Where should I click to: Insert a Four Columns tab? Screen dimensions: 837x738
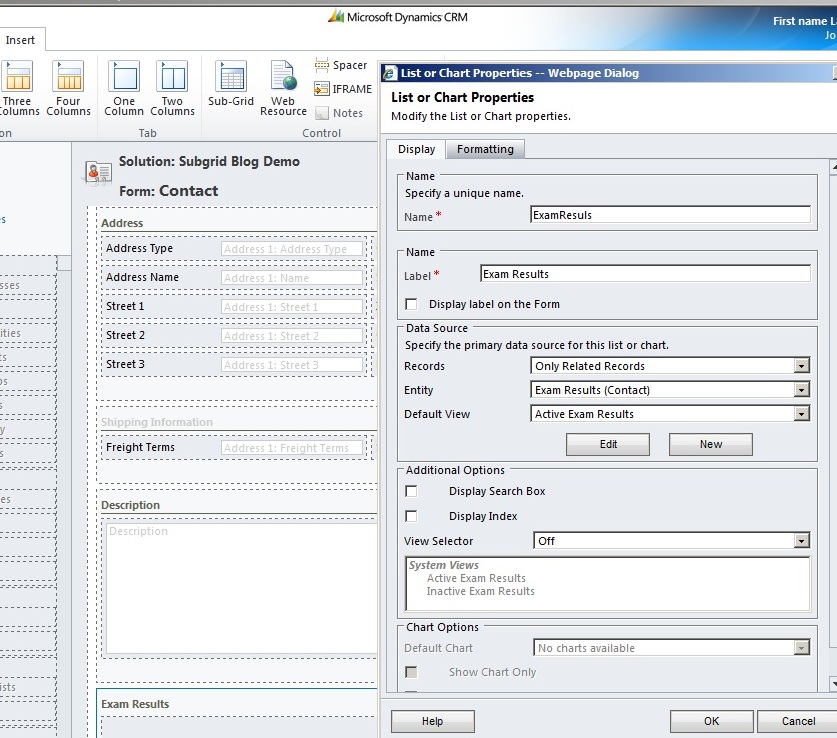[68, 87]
